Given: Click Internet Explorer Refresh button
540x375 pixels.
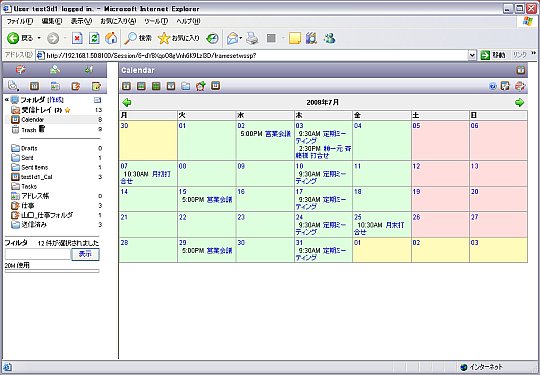Looking at the screenshot, I should click(94, 38).
